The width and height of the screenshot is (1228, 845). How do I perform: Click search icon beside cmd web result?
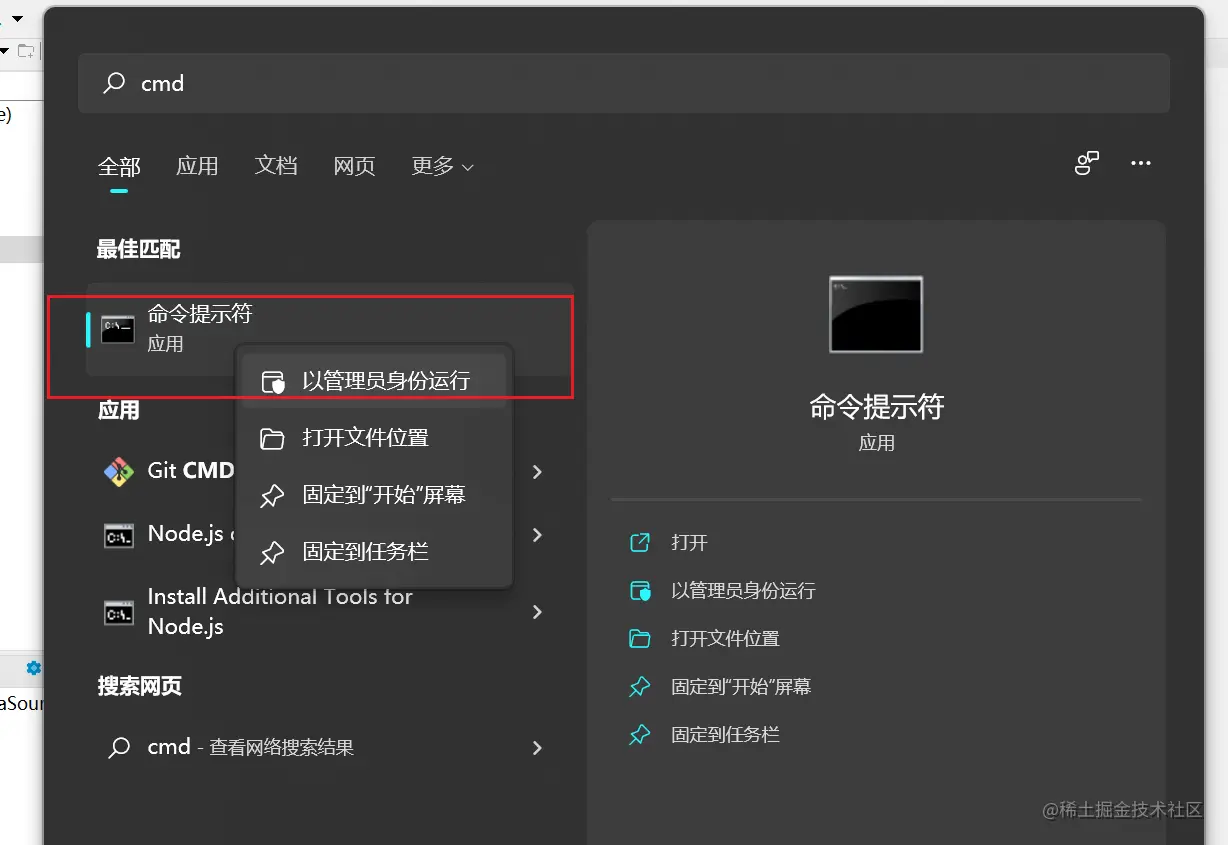coord(119,748)
